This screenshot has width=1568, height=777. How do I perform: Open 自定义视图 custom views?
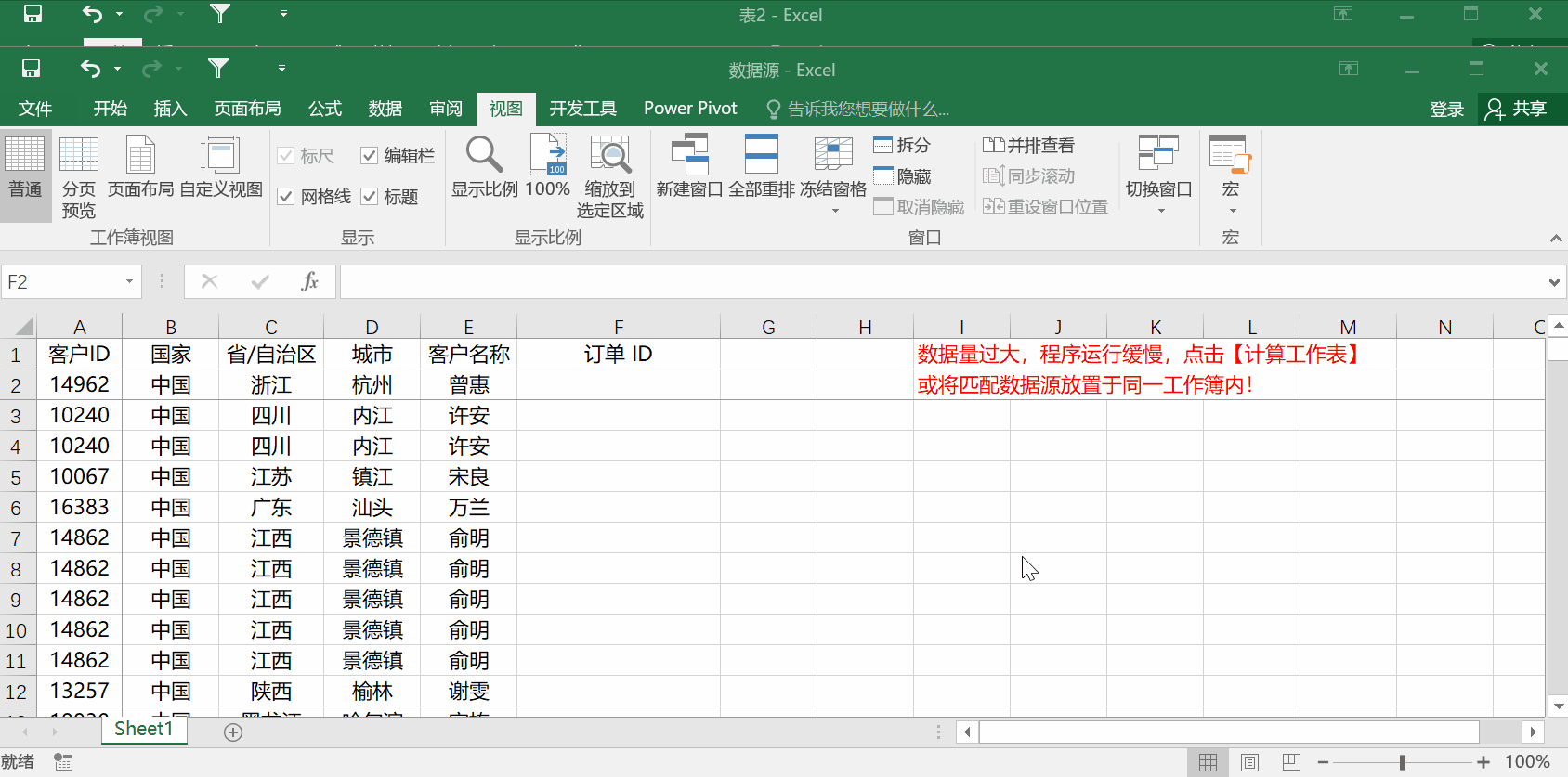coord(221,168)
